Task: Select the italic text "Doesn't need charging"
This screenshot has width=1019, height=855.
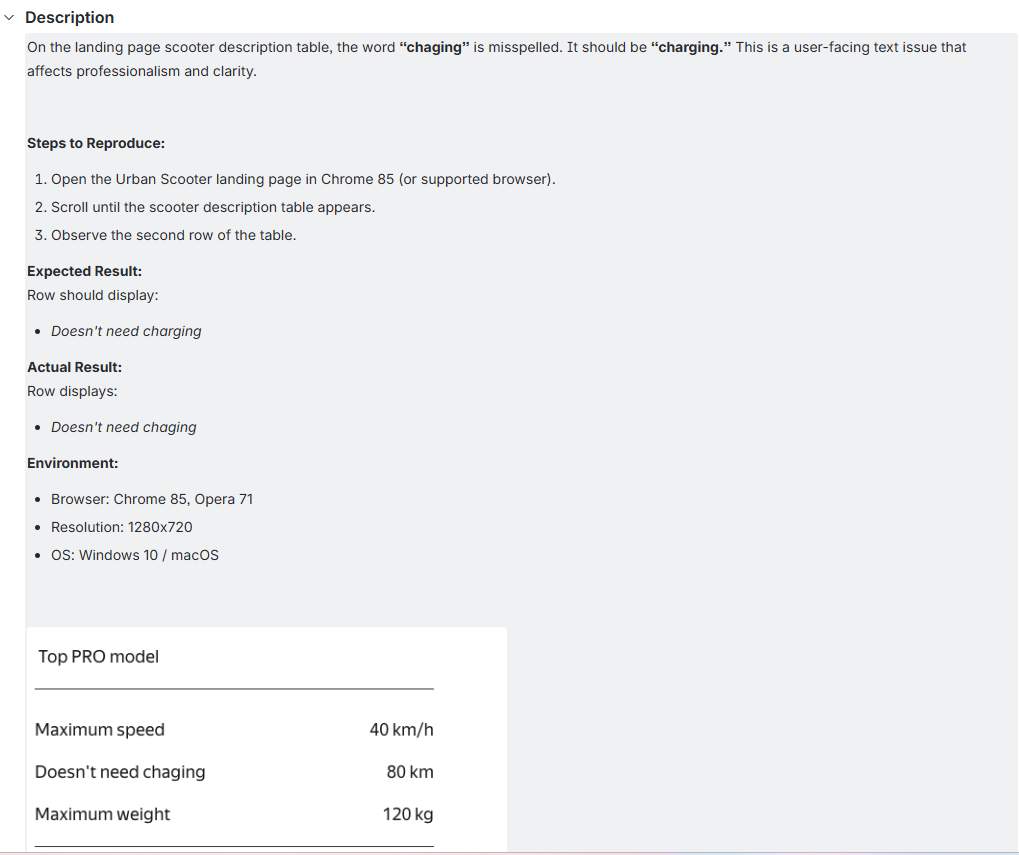Action: pos(126,331)
